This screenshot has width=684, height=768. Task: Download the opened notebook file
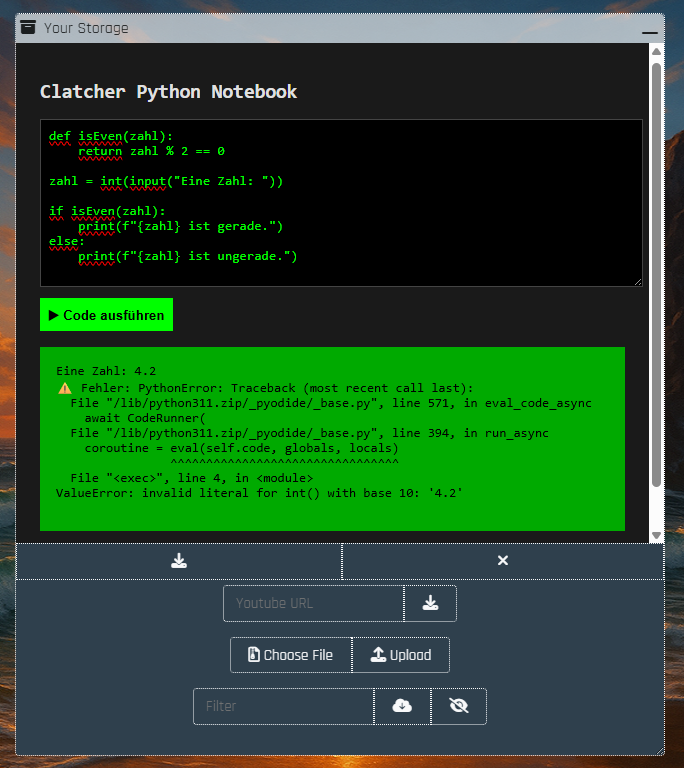179,561
